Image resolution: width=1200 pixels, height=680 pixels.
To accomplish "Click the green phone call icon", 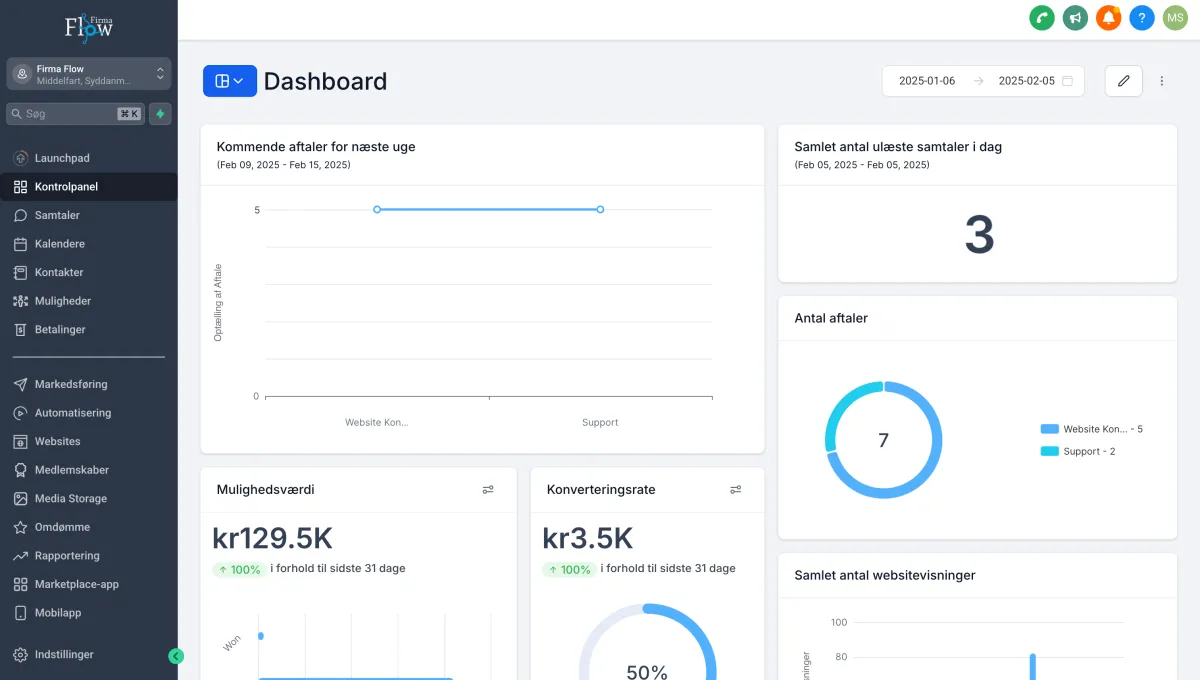I will coord(1042,18).
